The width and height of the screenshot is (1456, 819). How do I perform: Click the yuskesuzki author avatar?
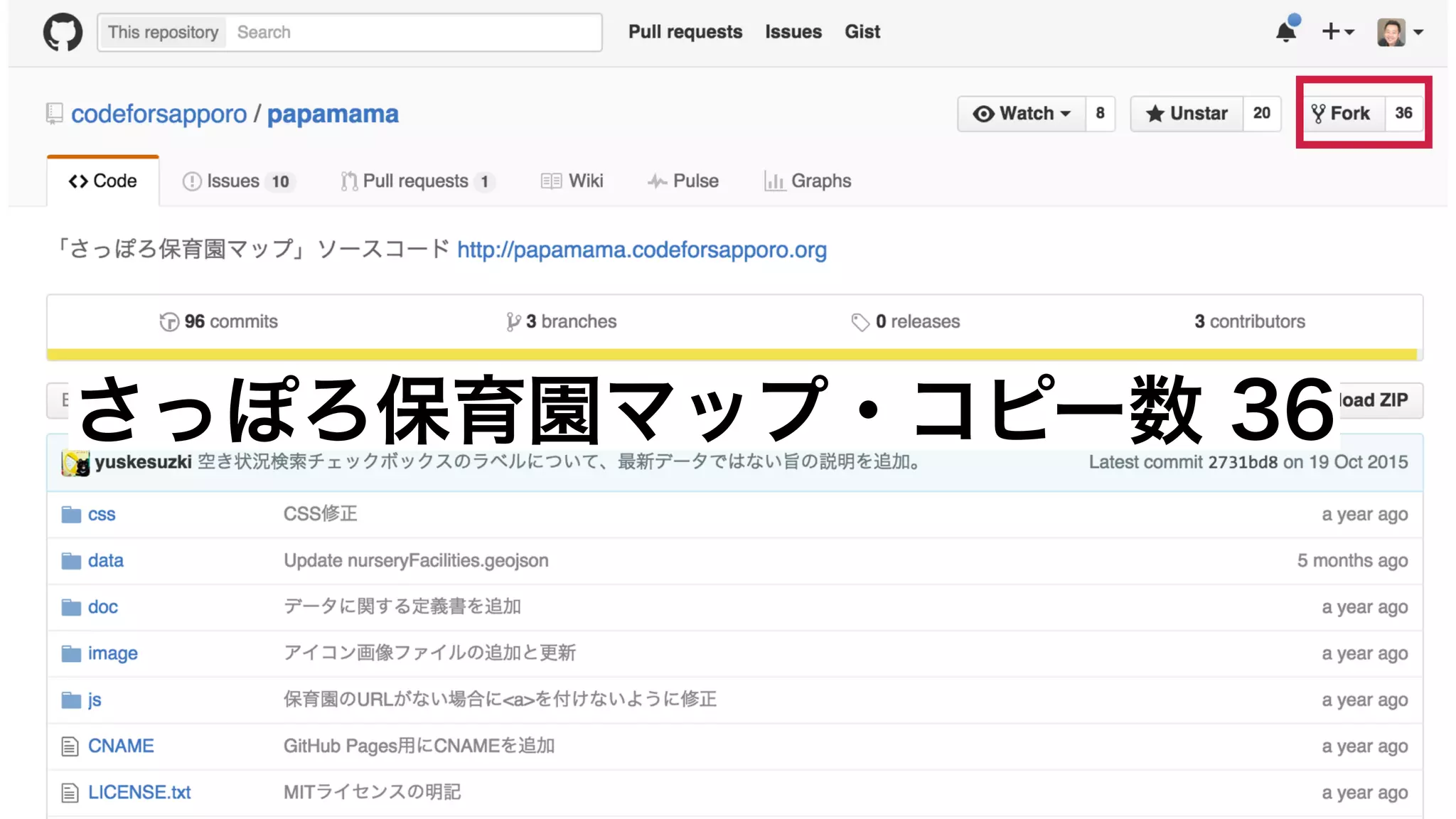[x=75, y=463]
